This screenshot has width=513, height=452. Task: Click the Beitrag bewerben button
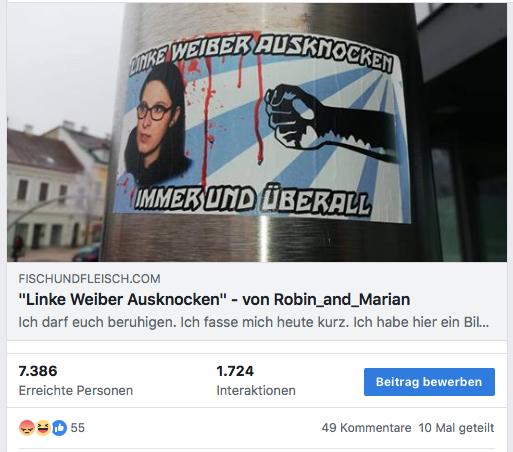[x=429, y=382]
